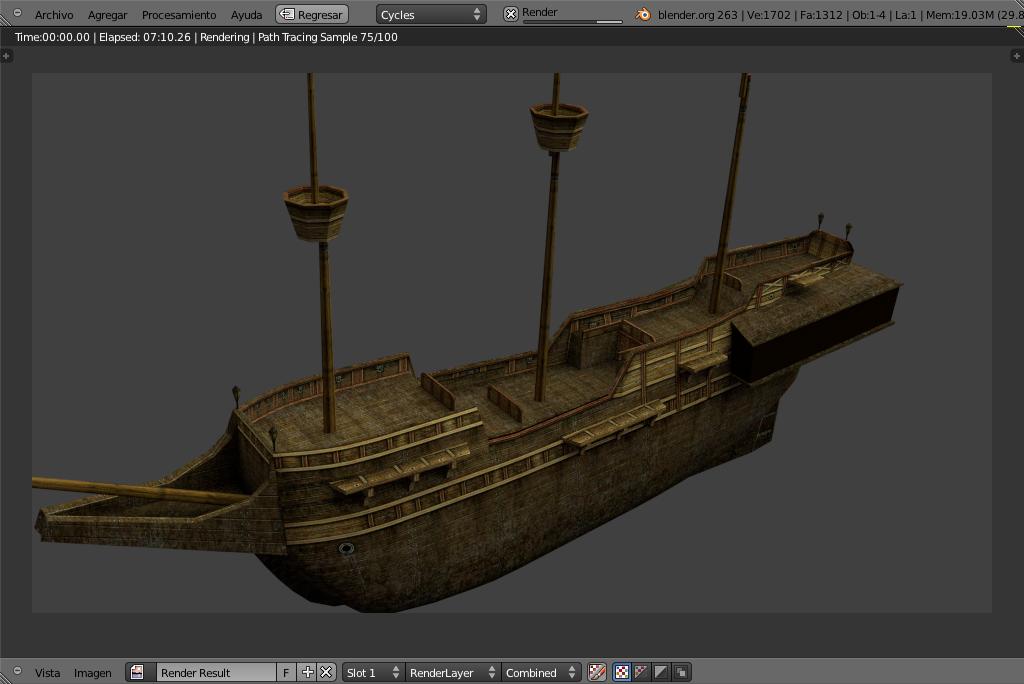This screenshot has height=684, width=1024.
Task: Open the Combined pass dropdown
Action: point(541,673)
